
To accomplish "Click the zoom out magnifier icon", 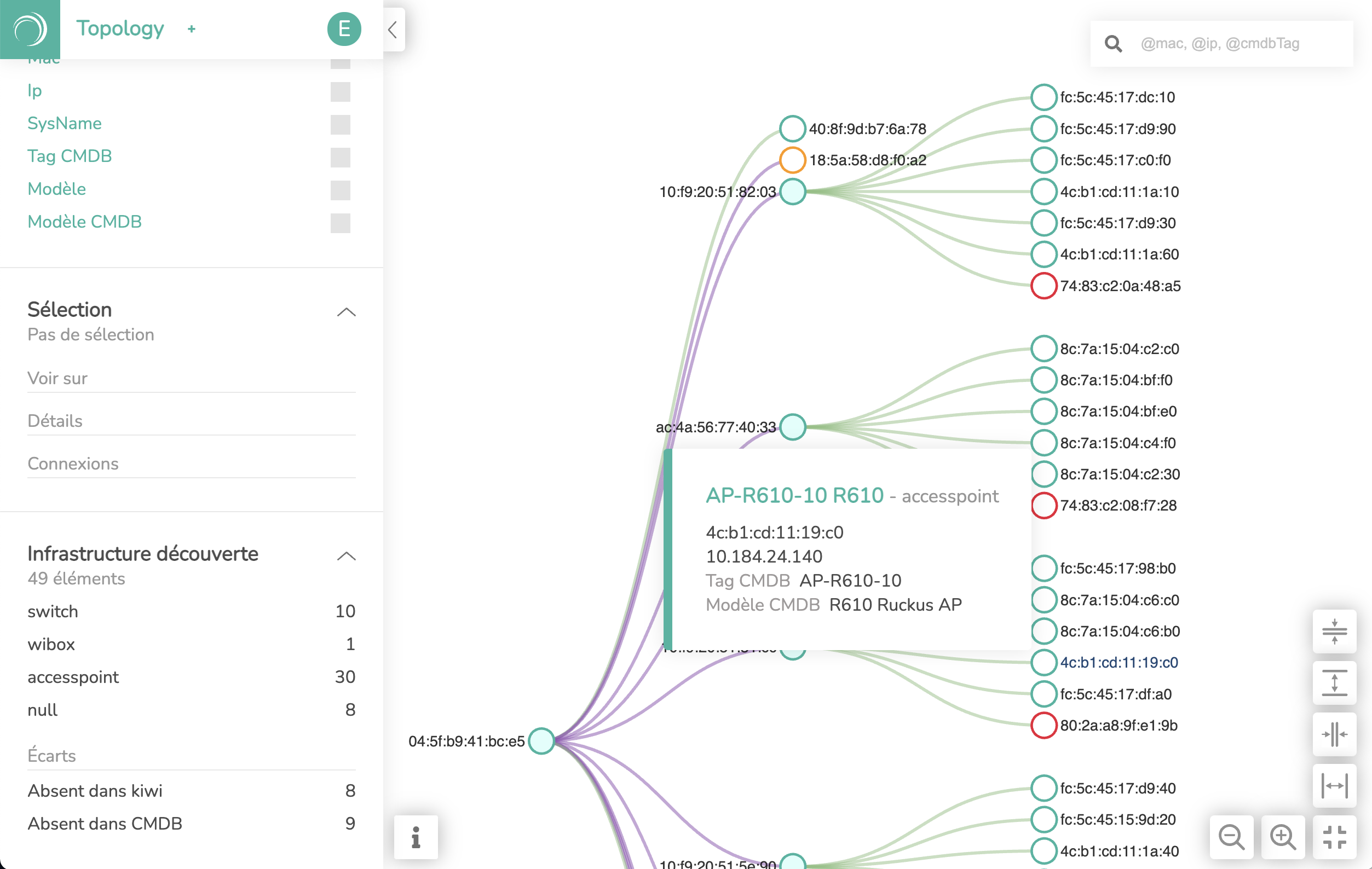I will [x=1233, y=838].
